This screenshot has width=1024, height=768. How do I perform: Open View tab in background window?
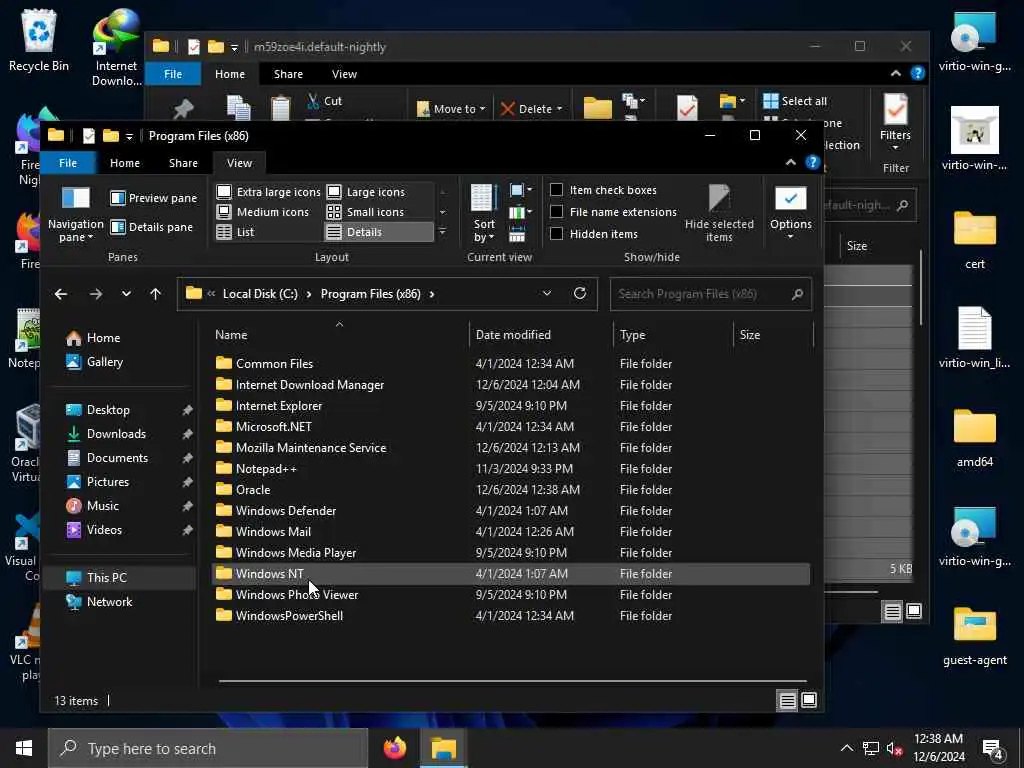pos(344,74)
